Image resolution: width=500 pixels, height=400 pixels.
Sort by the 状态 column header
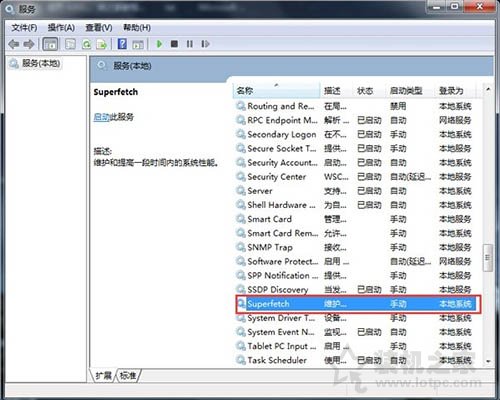tap(369, 91)
